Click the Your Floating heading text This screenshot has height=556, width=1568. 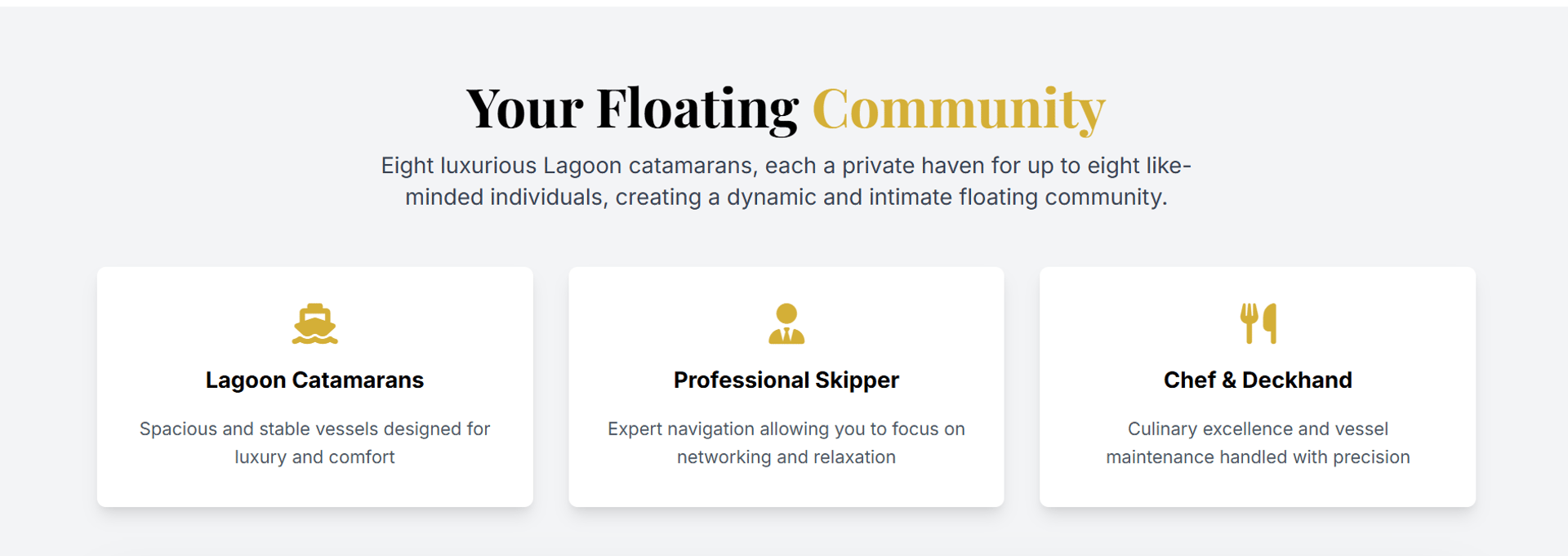pos(632,109)
